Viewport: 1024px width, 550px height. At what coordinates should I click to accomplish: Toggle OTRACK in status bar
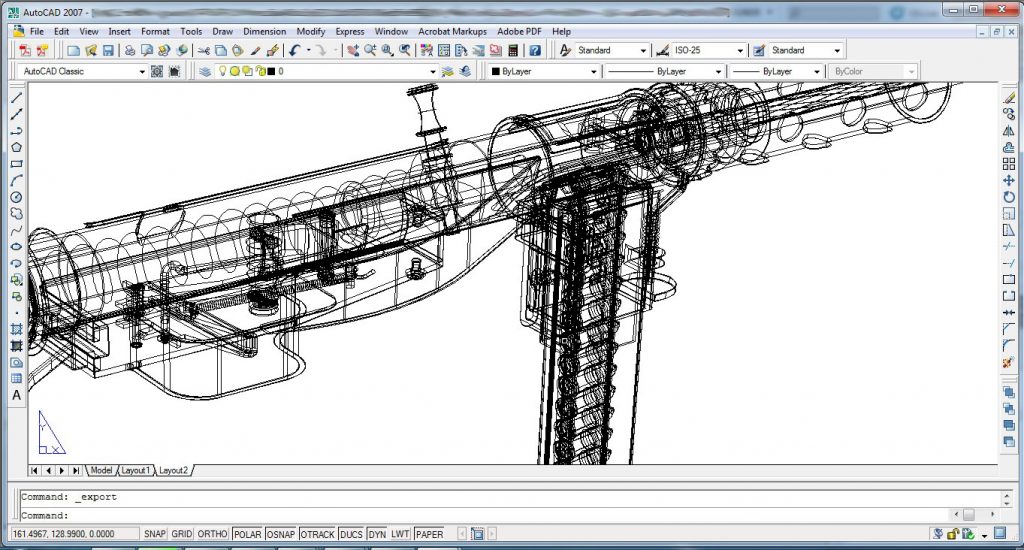(x=317, y=534)
